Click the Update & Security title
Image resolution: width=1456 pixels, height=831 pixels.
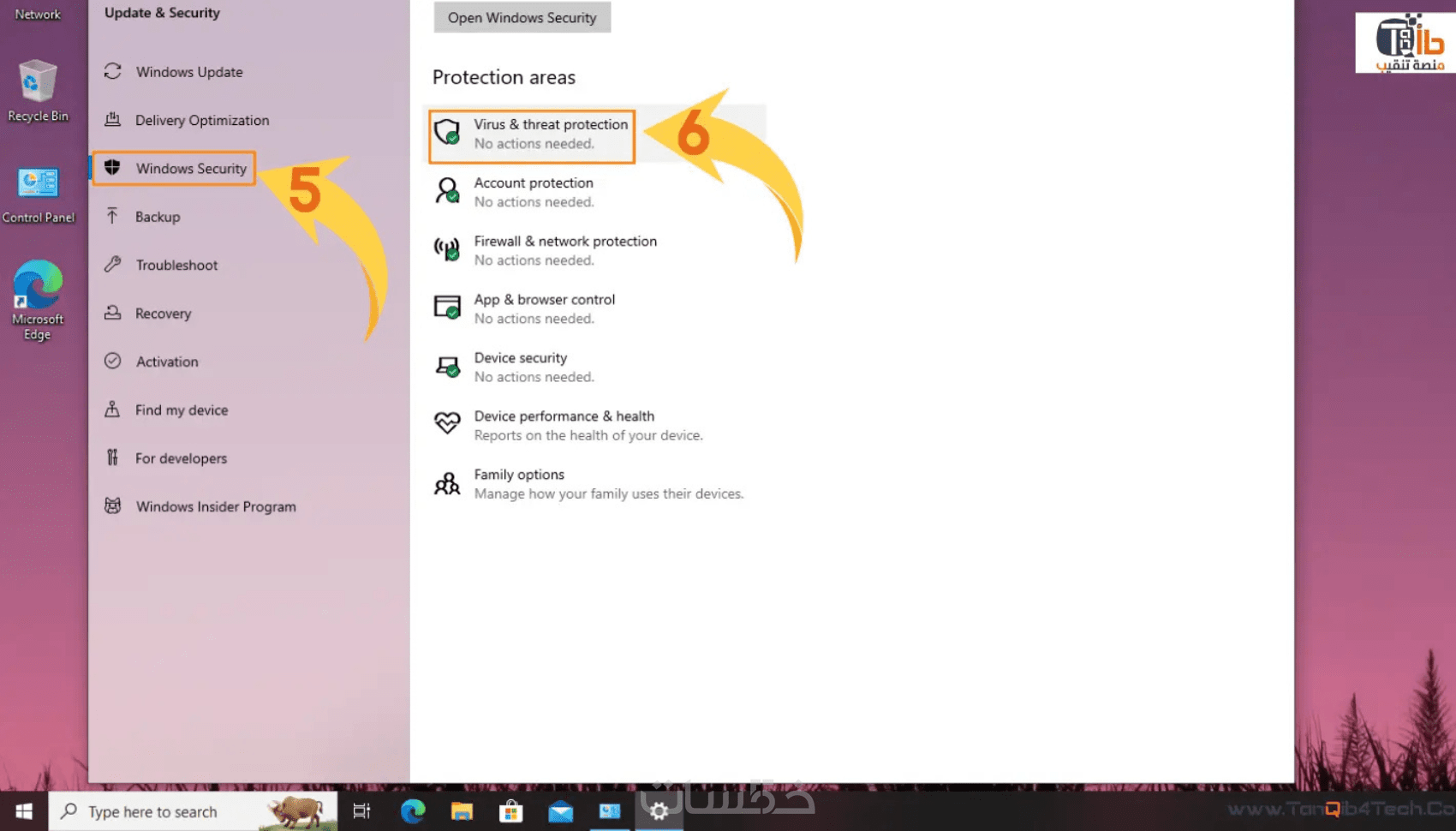[x=162, y=13]
